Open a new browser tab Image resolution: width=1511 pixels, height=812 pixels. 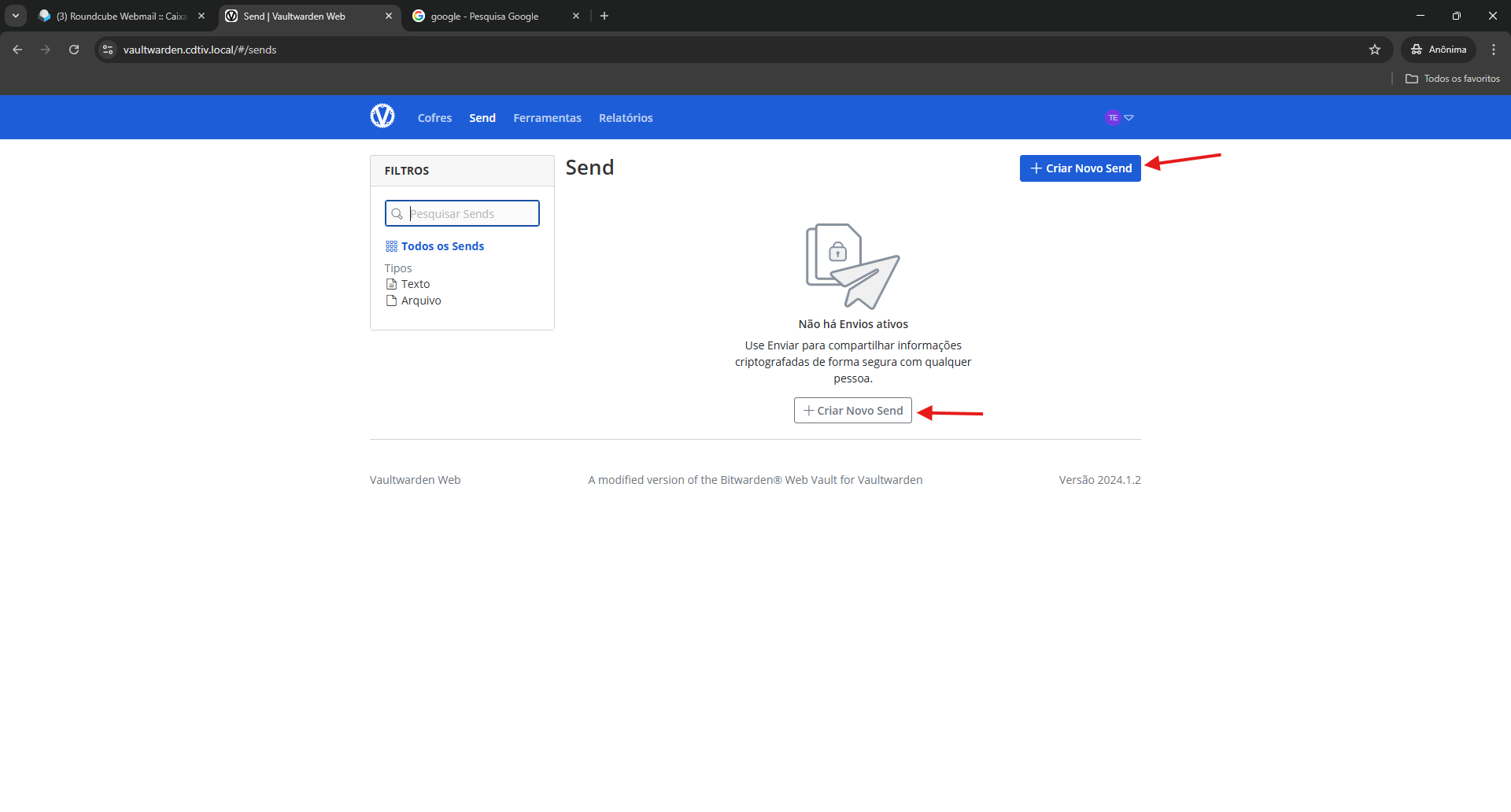(x=604, y=16)
